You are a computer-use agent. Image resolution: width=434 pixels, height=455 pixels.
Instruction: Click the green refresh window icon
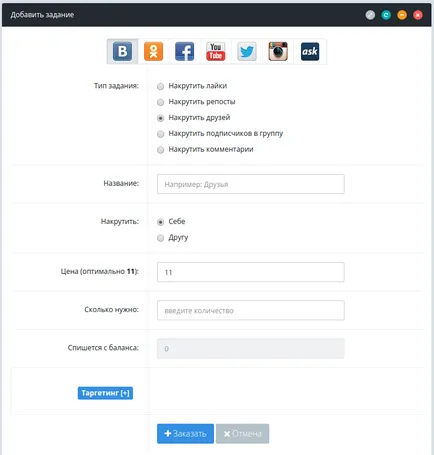tap(386, 15)
